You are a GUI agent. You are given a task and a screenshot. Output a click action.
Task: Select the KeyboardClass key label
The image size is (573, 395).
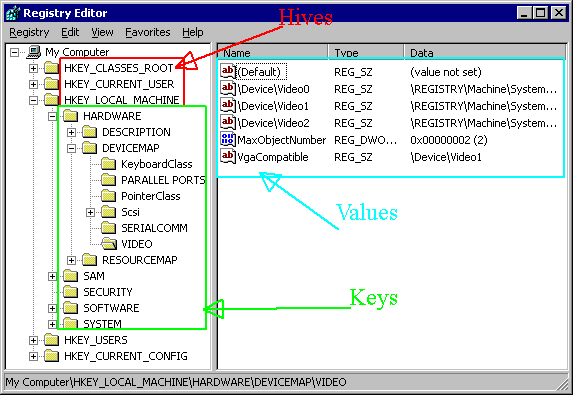(156, 164)
